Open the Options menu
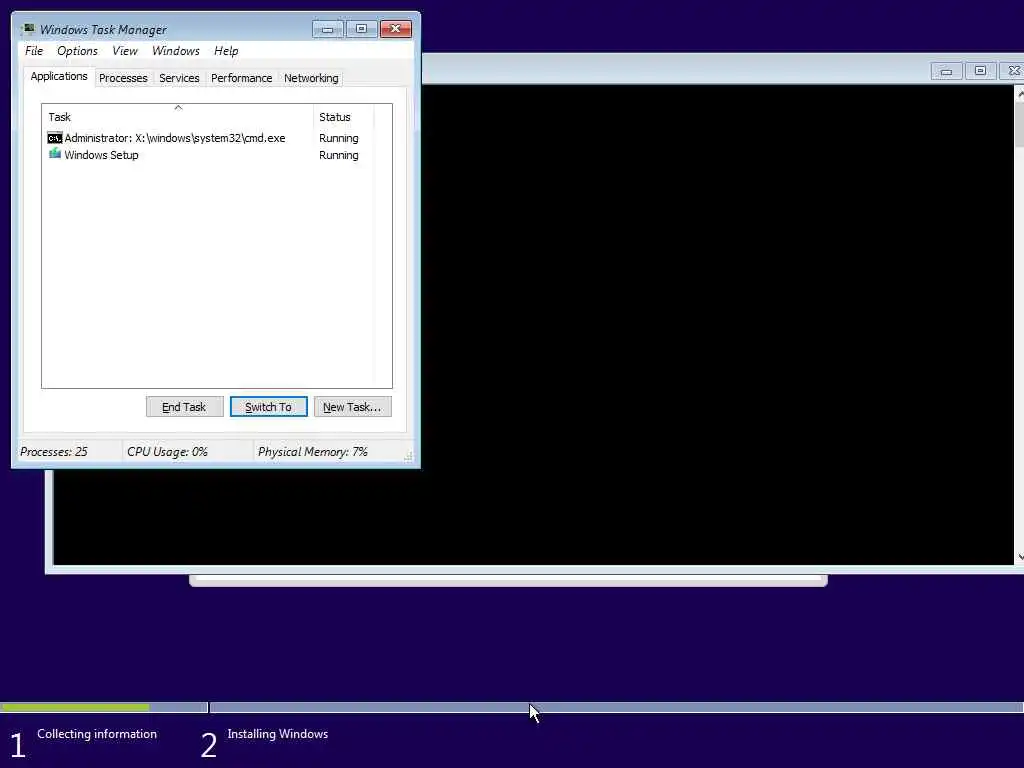This screenshot has height=768, width=1024. 77,51
